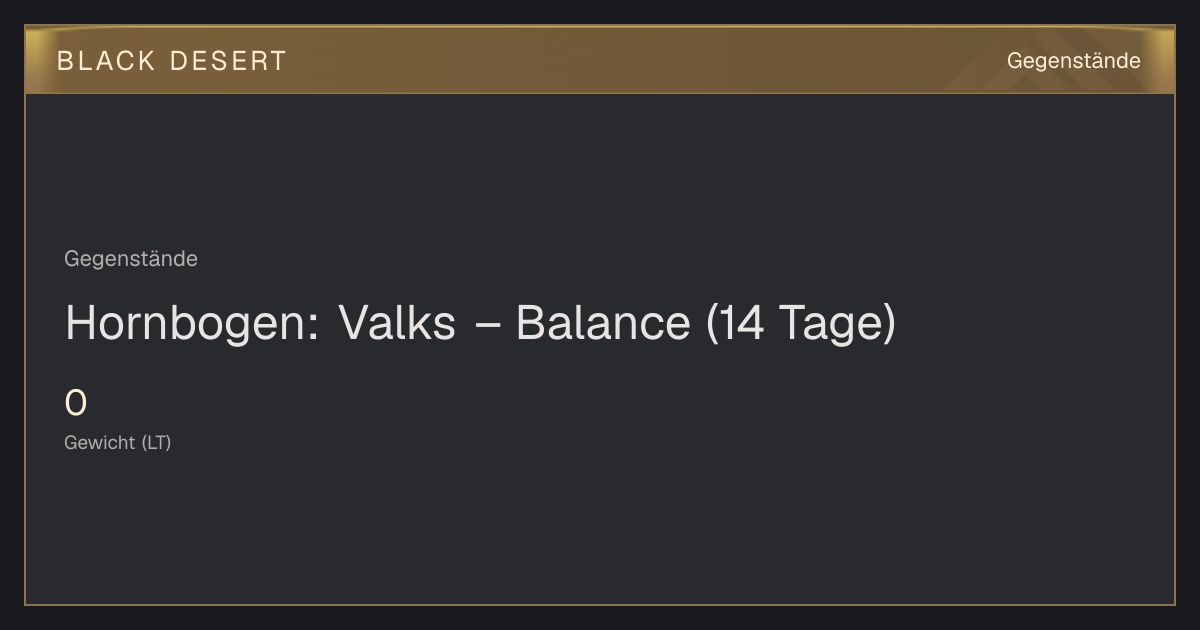The image size is (1200, 630).
Task: Select the word Balance in the title
Action: [603, 323]
